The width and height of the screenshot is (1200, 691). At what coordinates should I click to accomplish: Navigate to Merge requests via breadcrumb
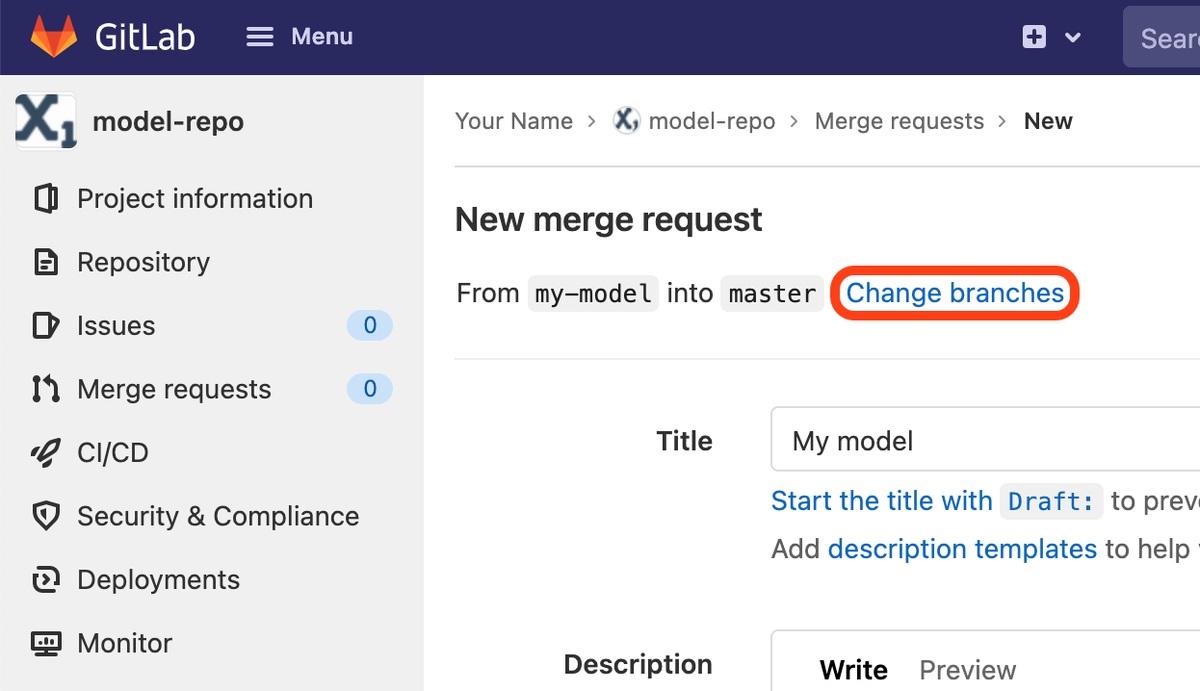(x=899, y=120)
